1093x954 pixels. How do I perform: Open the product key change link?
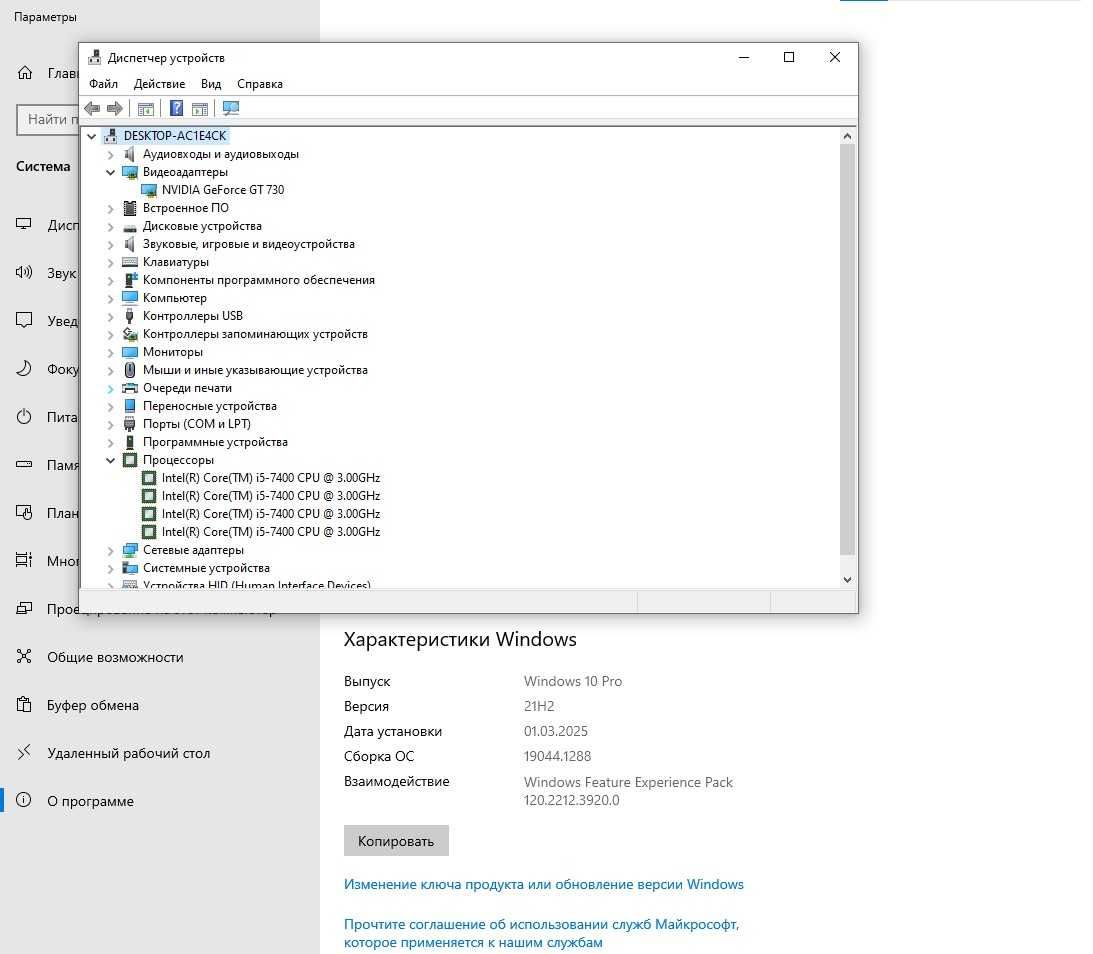[544, 884]
